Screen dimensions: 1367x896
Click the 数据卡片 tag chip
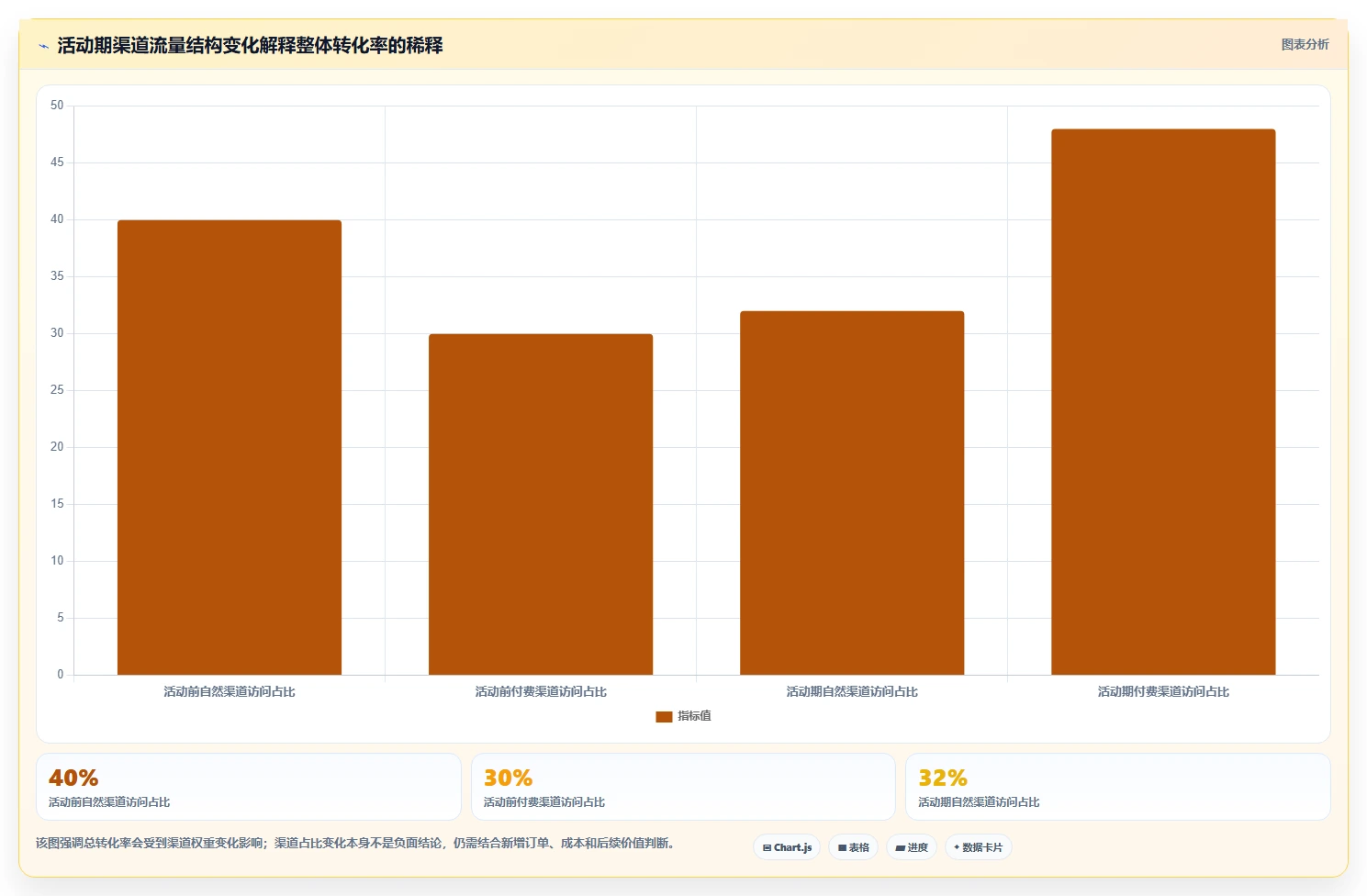(x=978, y=847)
